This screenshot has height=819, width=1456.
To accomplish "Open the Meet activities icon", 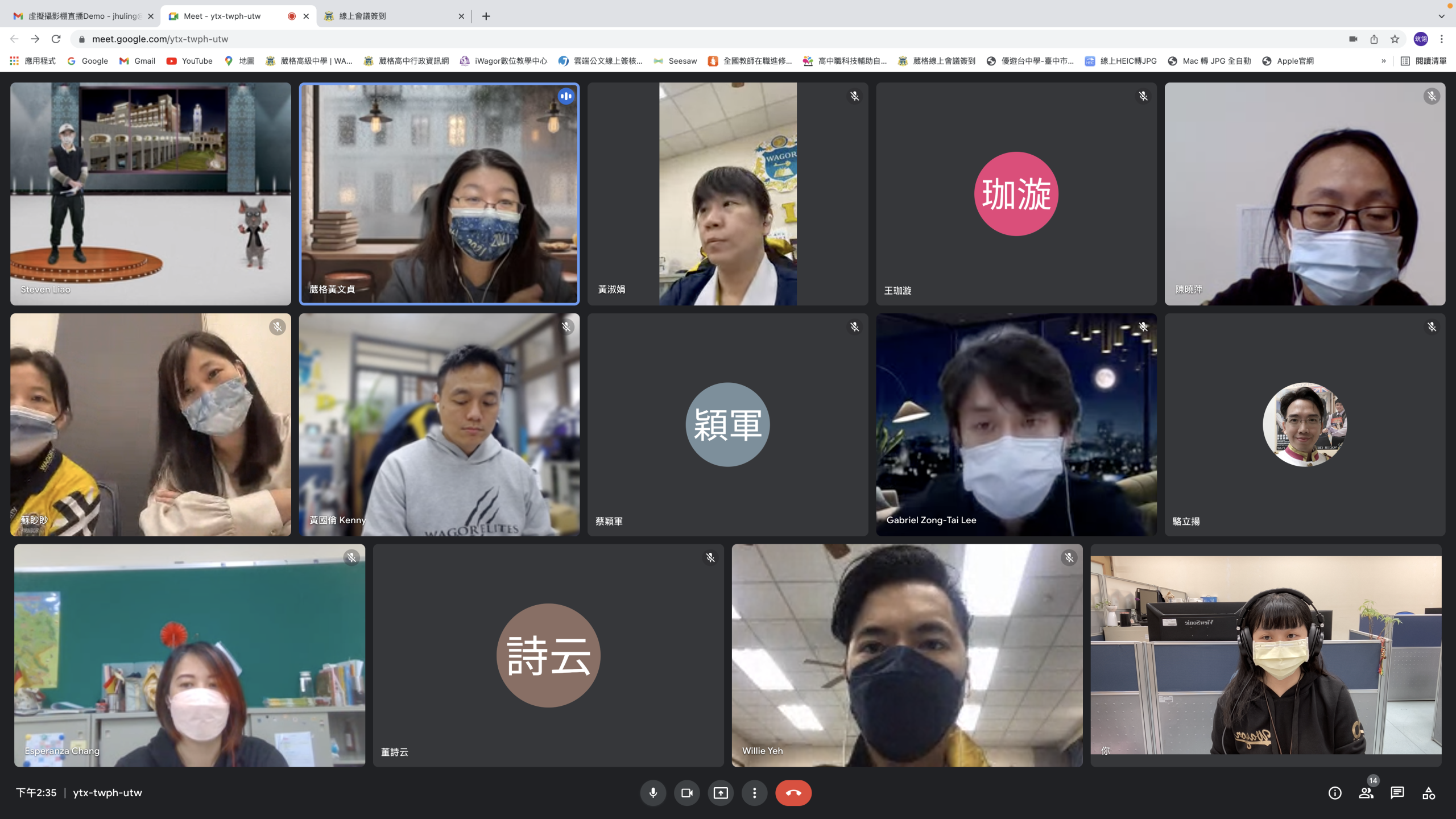I will point(1428,793).
